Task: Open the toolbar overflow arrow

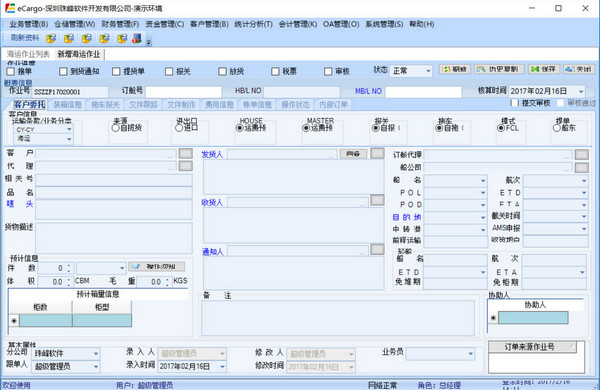Action: 149,41
